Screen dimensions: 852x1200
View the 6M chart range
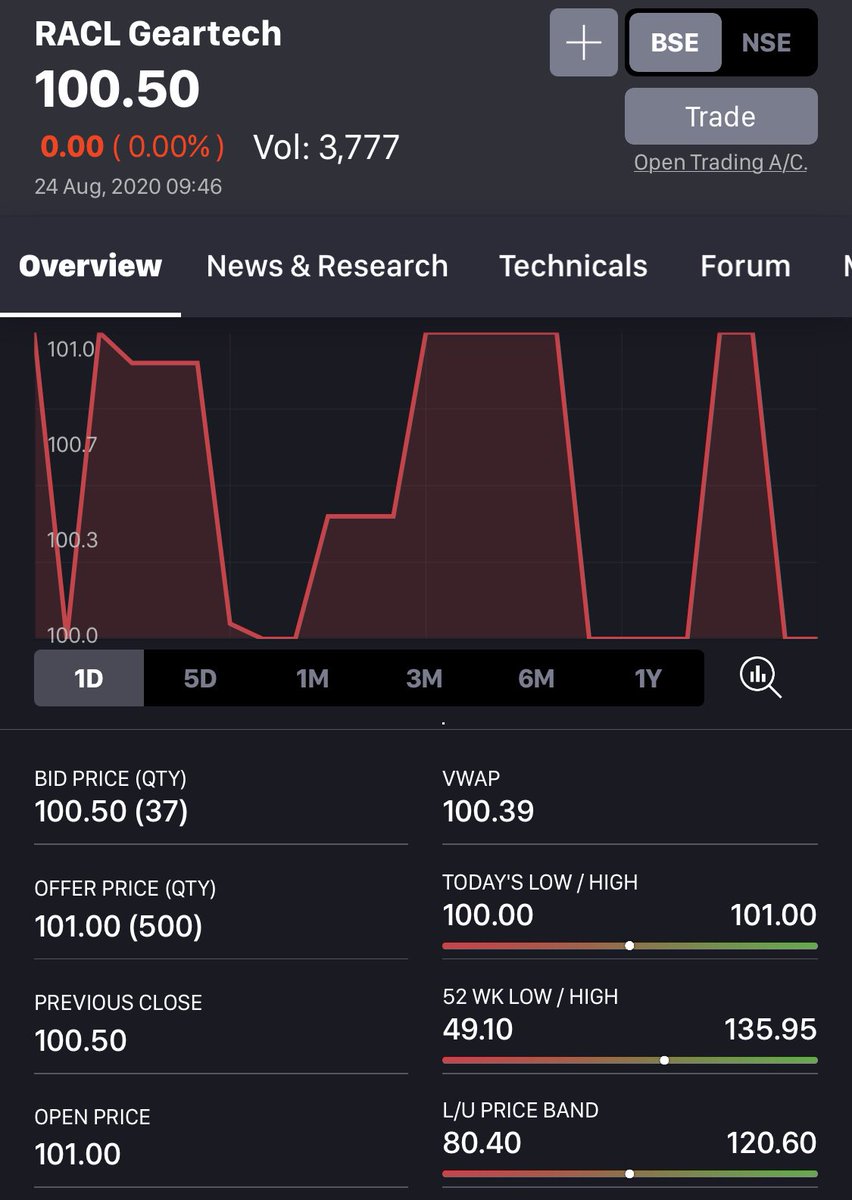tap(536, 678)
